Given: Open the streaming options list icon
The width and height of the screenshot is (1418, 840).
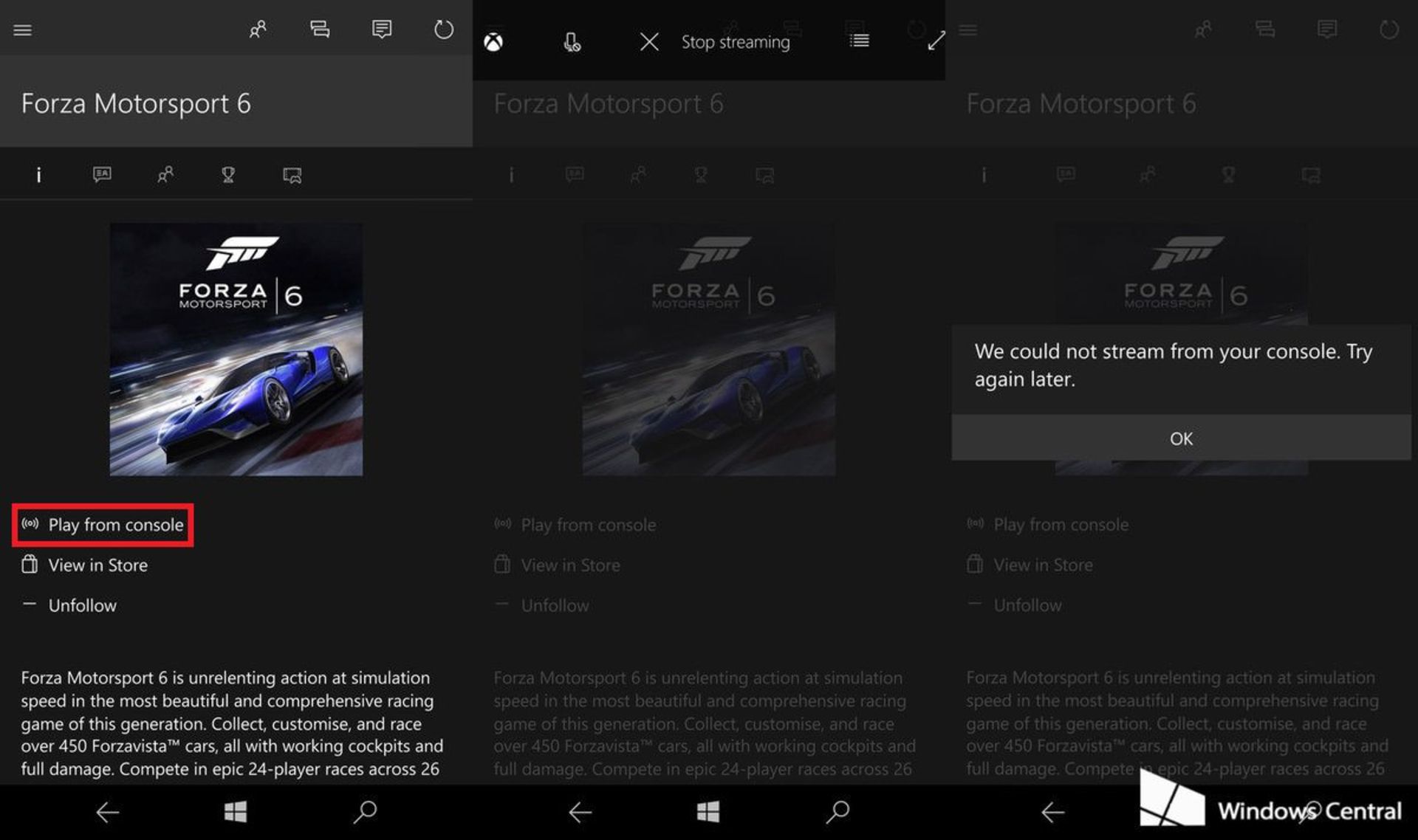Looking at the screenshot, I should pos(859,41).
